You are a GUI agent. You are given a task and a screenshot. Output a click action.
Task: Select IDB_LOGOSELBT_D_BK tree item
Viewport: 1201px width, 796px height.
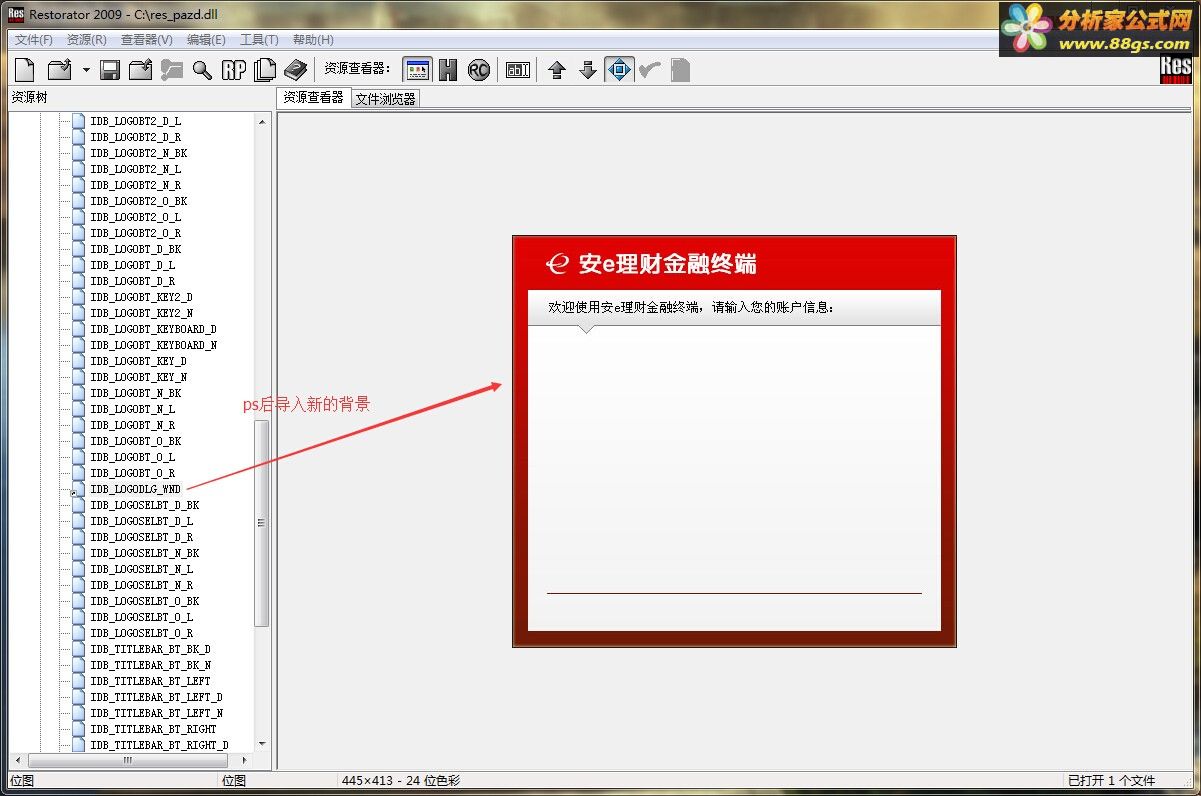(x=144, y=505)
